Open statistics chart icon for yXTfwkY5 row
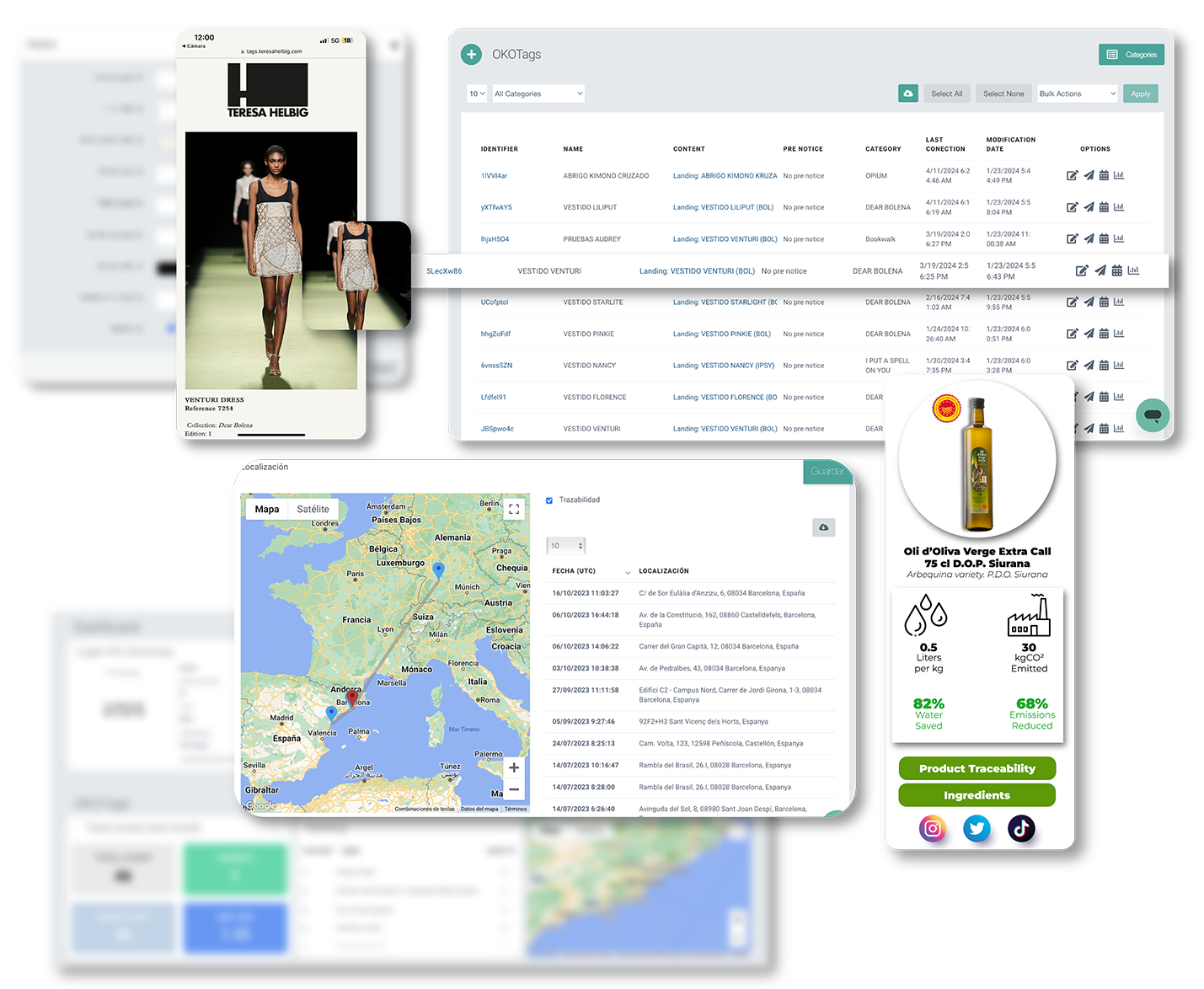This screenshot has height=989, width=1204. tap(1119, 207)
